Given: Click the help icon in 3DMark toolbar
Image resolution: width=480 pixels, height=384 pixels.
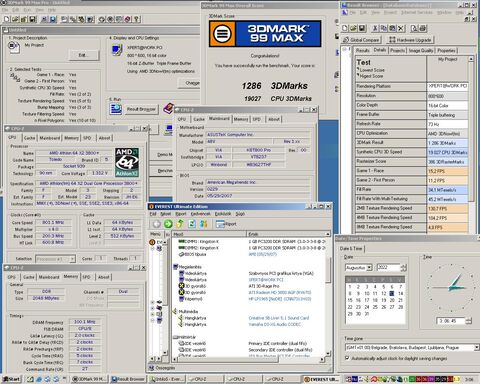Looking at the screenshot, I should pos(136,19).
